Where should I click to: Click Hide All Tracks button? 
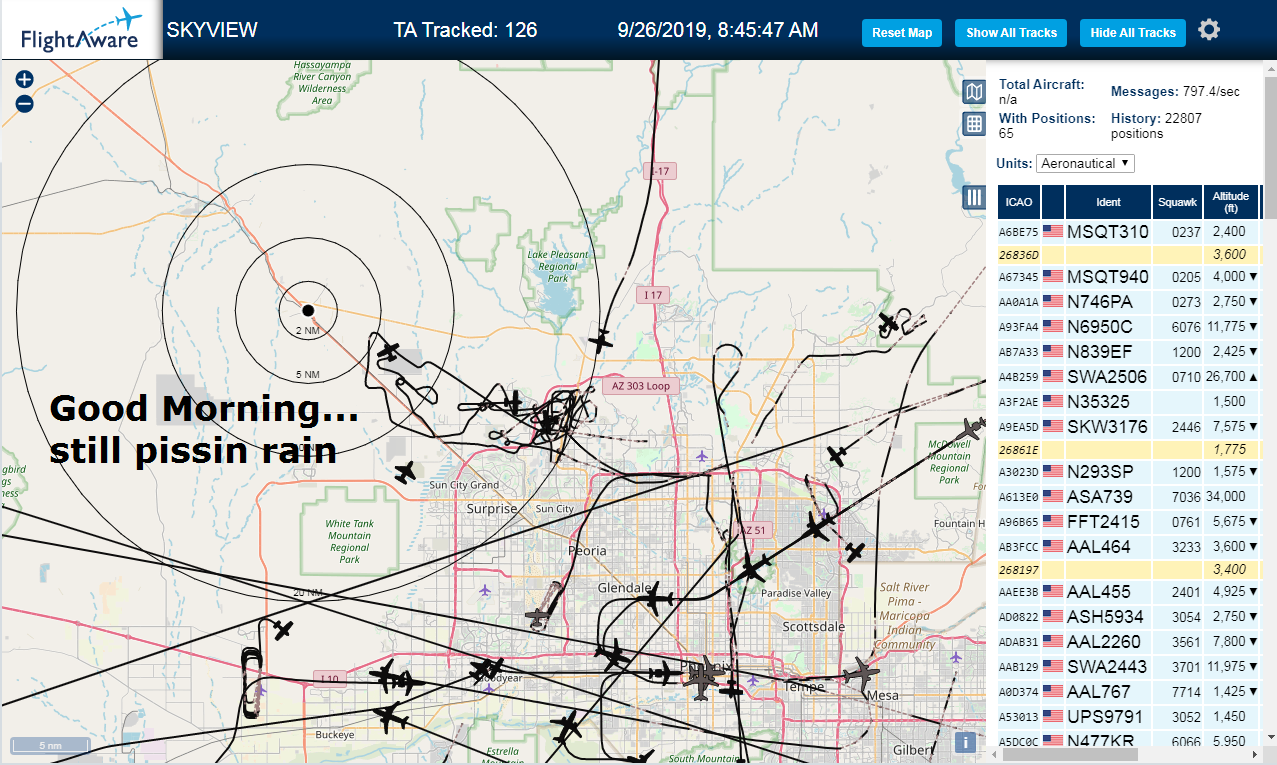point(1133,33)
